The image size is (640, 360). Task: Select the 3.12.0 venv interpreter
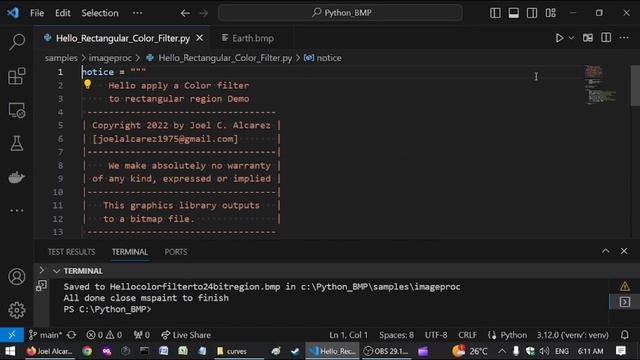(572, 335)
